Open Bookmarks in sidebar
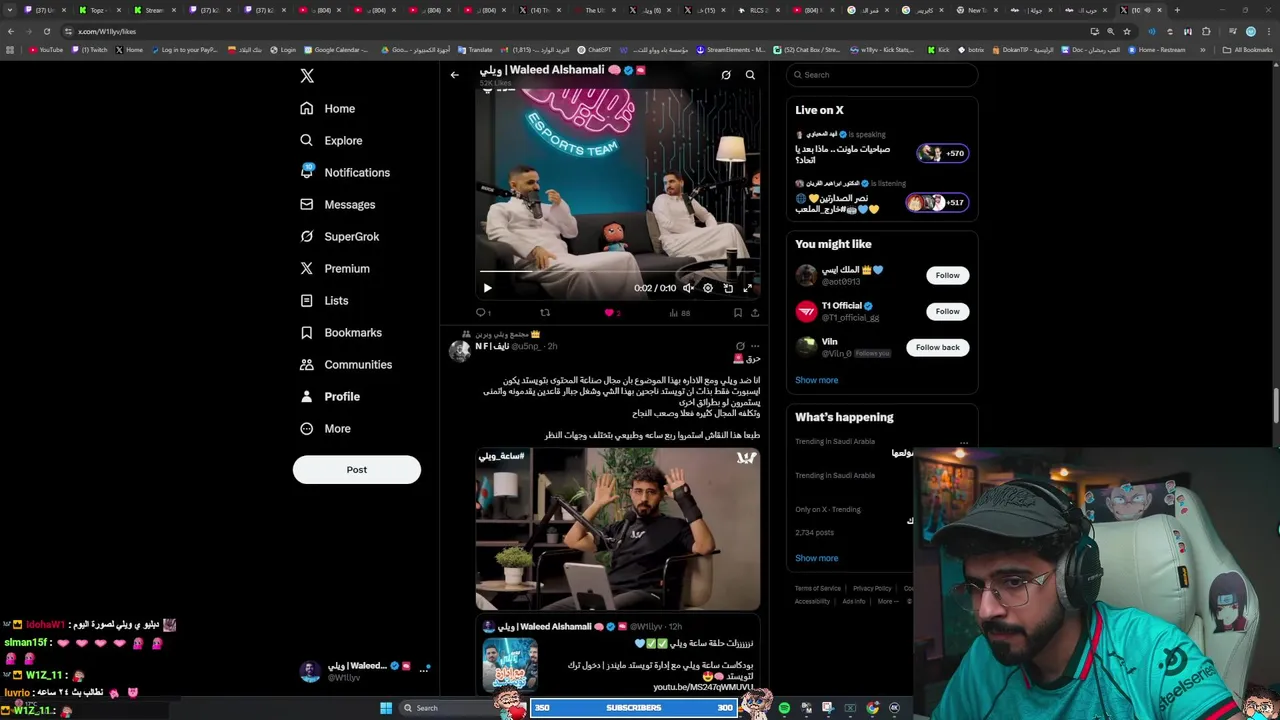1280x720 pixels. click(x=341, y=332)
